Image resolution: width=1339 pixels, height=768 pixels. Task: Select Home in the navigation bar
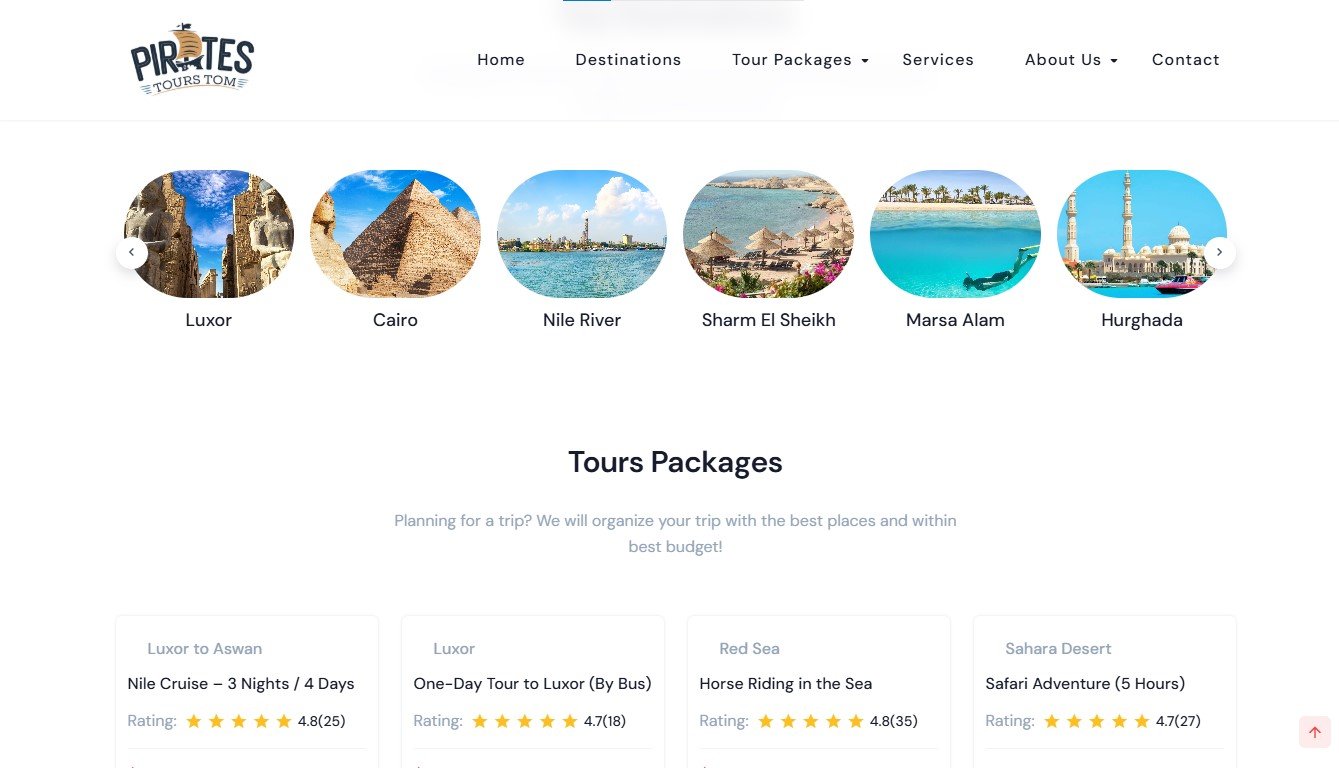[x=500, y=59]
